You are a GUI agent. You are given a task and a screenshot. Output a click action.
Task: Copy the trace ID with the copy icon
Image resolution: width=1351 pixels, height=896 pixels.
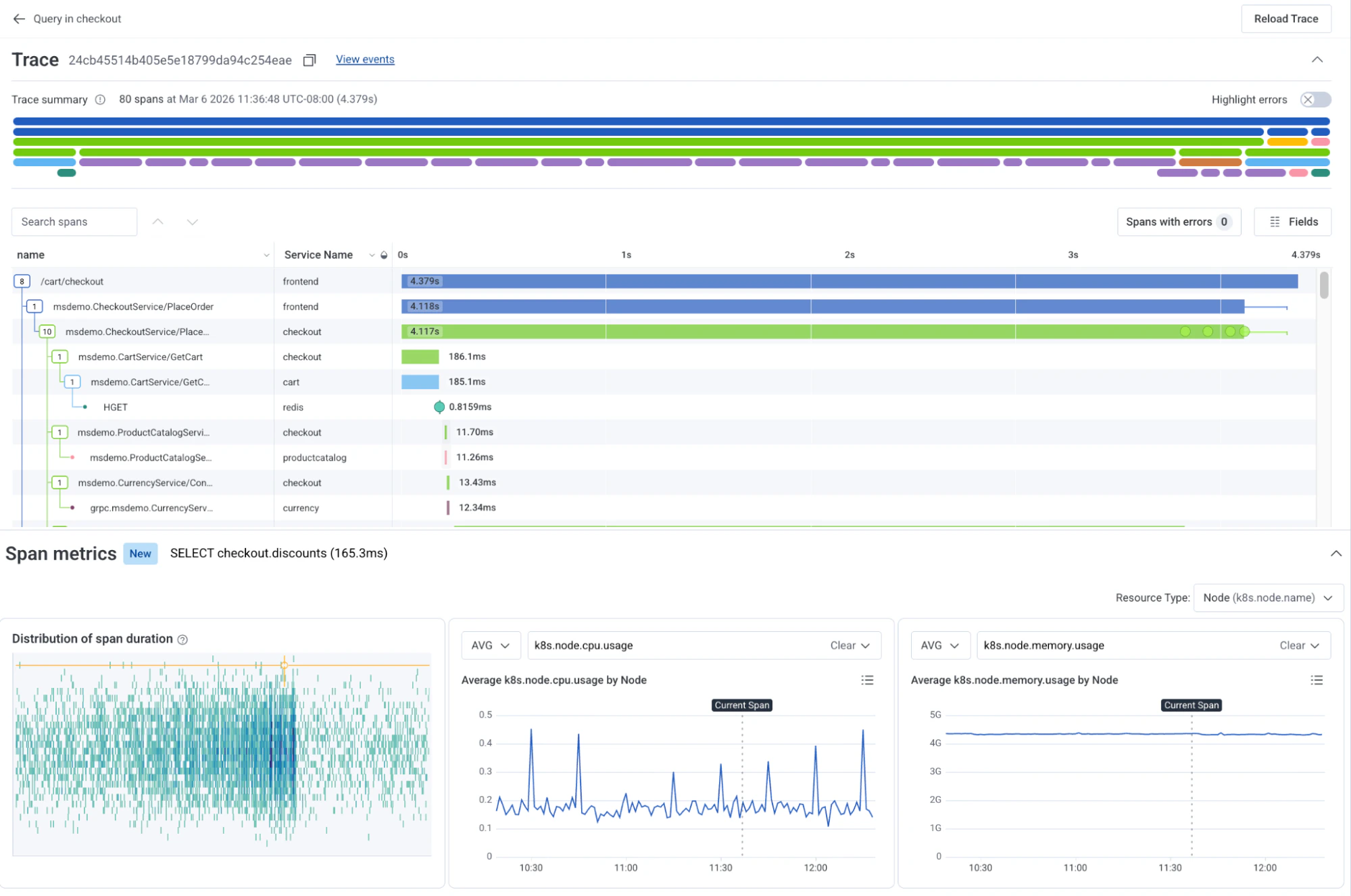pyautogui.click(x=310, y=60)
